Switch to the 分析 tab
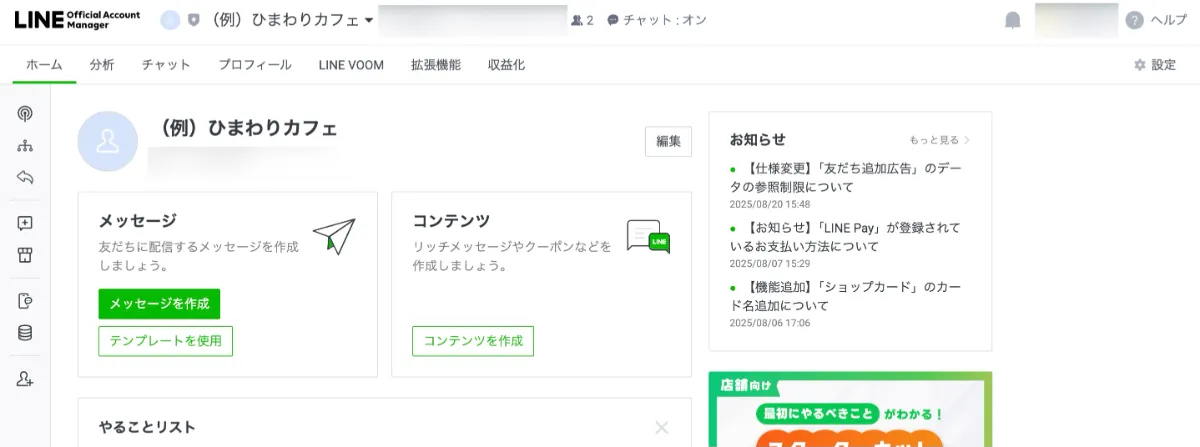Screen dimensions: 1200x447 (x=102, y=65)
